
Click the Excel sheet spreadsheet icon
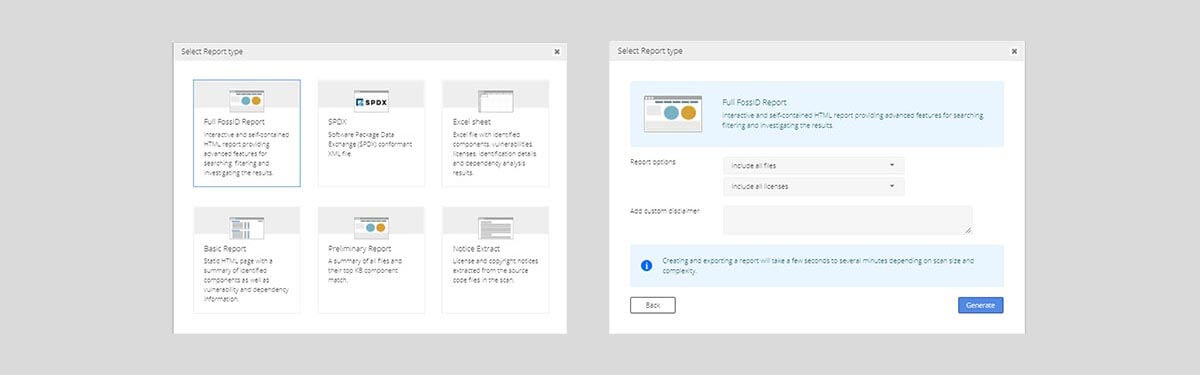495,101
